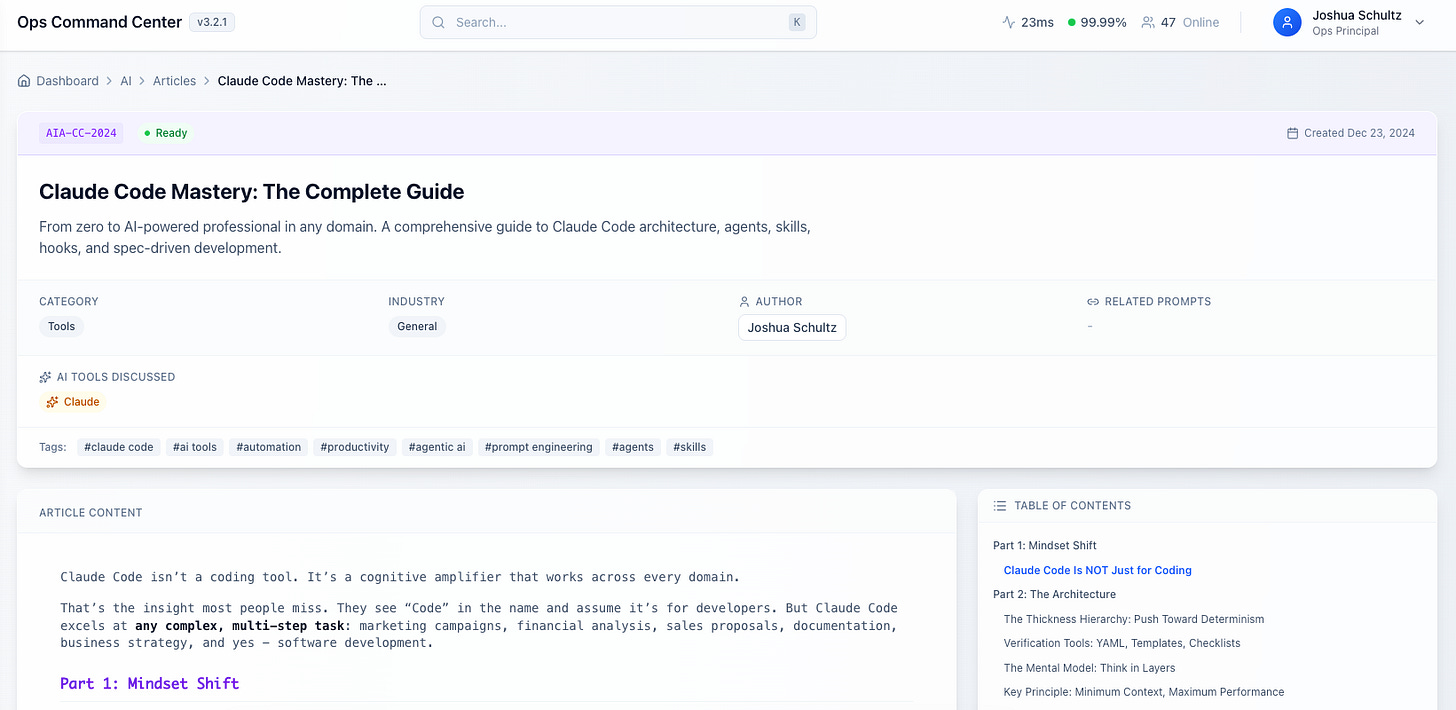Viewport: 1456px width, 710px height.
Task: Click the 99.99% uptime value
Action: 1103,22
